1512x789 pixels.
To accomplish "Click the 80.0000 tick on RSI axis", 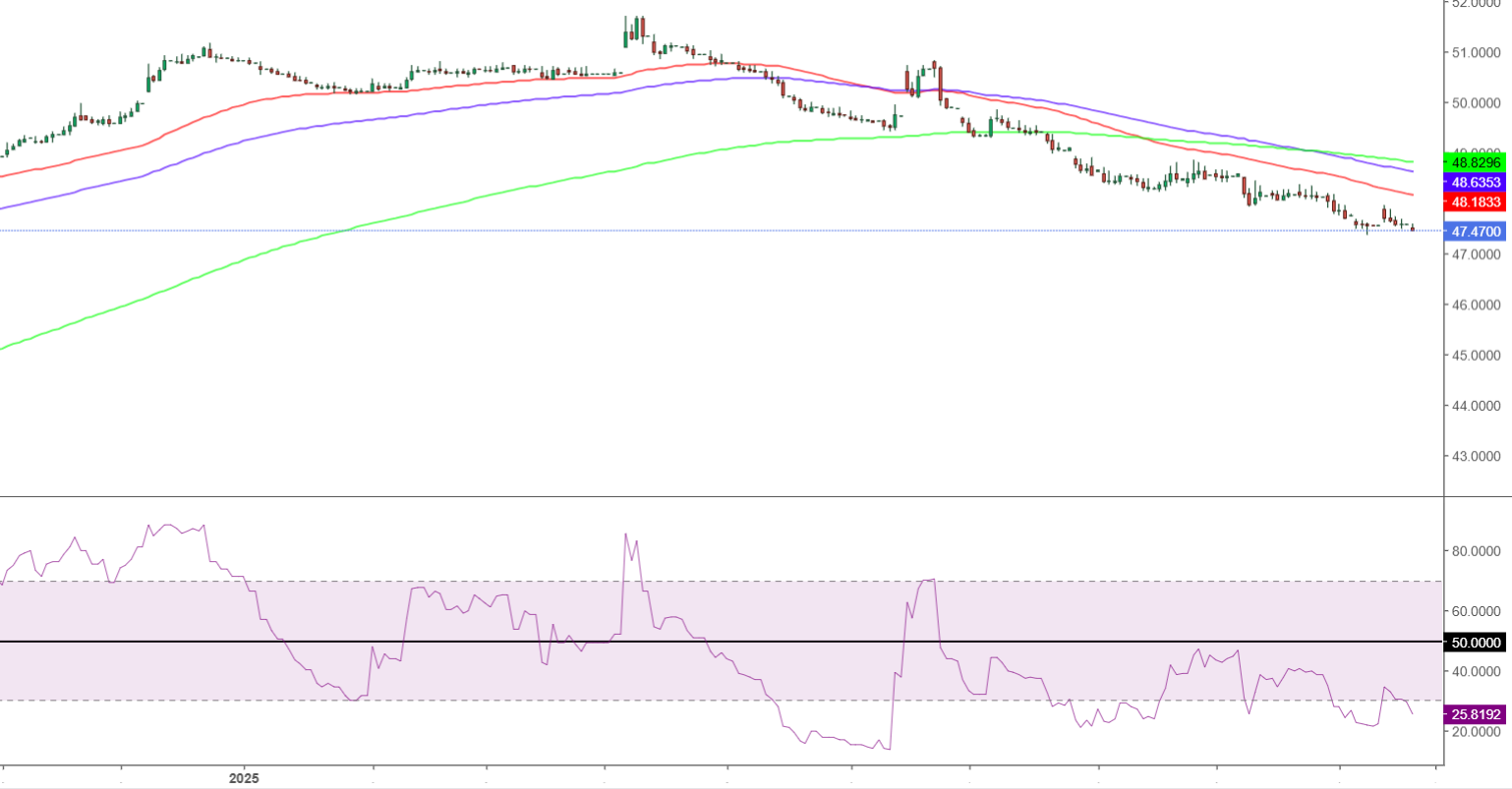I will [x=1476, y=551].
